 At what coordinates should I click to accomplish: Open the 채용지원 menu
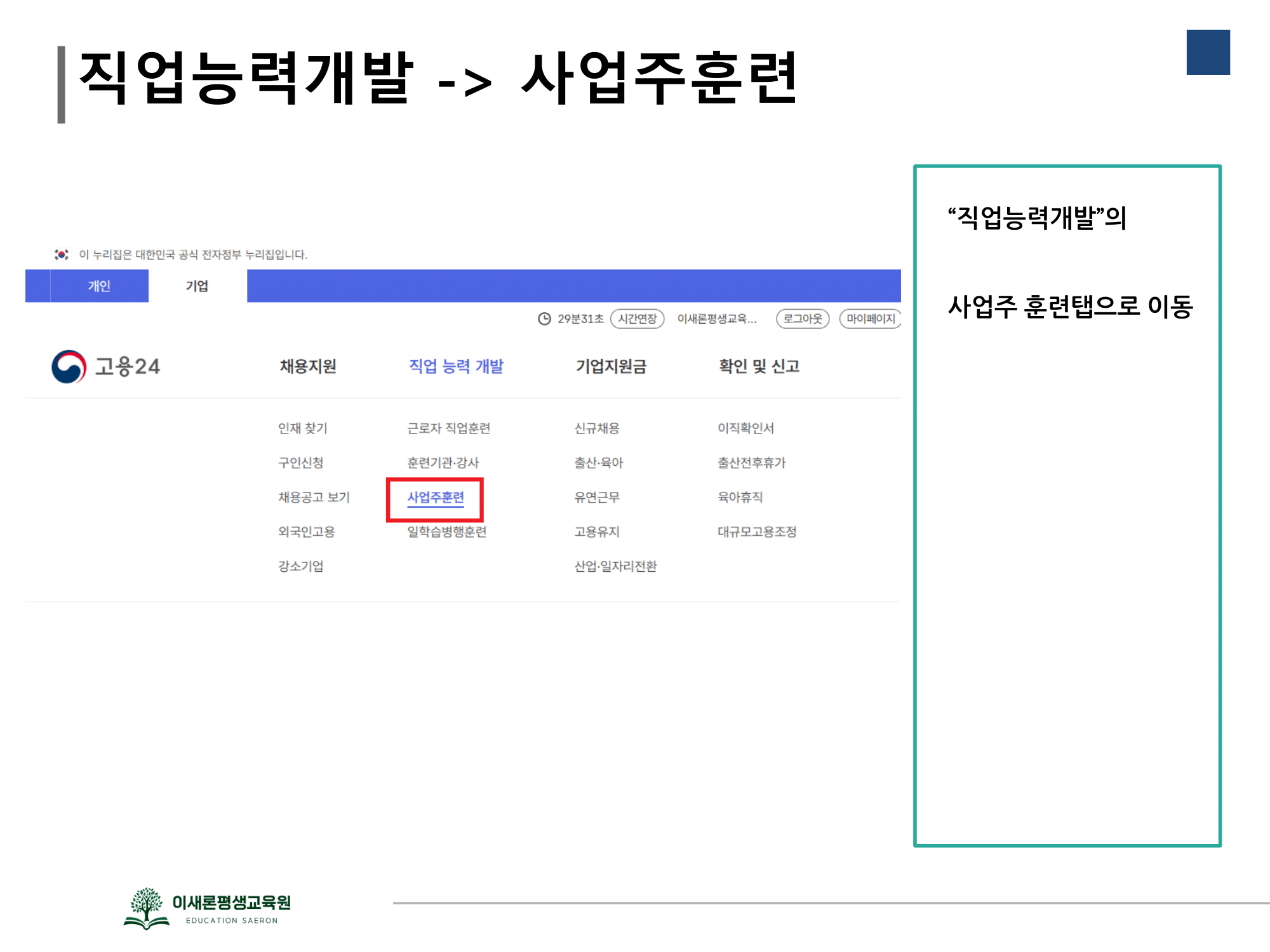click(308, 366)
